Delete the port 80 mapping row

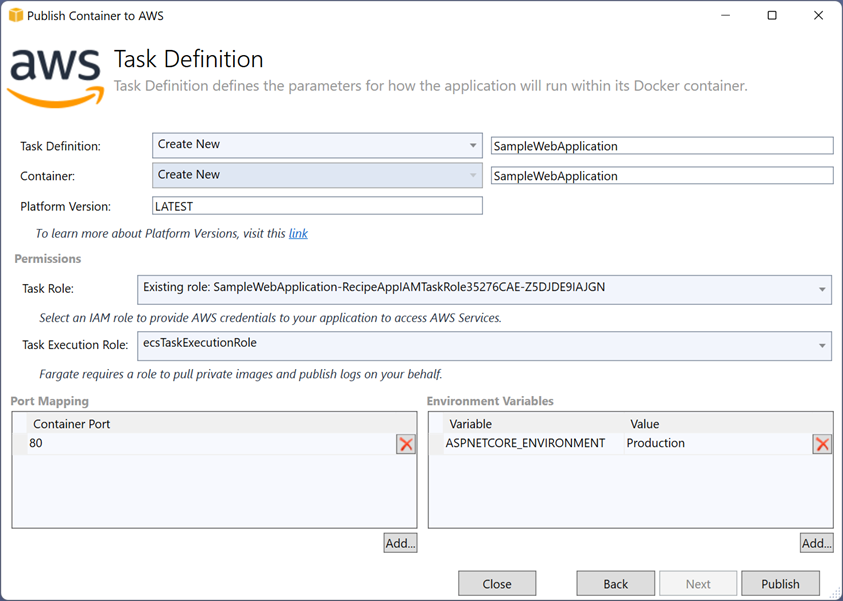pyautogui.click(x=406, y=444)
